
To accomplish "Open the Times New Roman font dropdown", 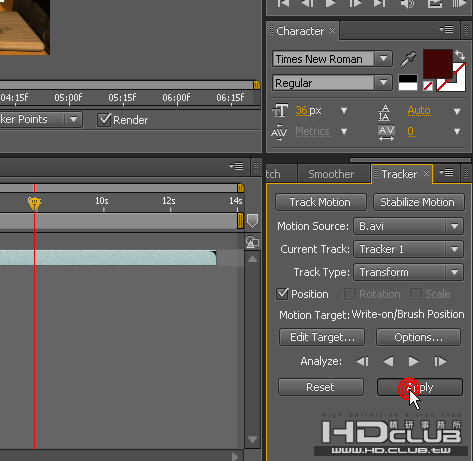I will [384, 59].
